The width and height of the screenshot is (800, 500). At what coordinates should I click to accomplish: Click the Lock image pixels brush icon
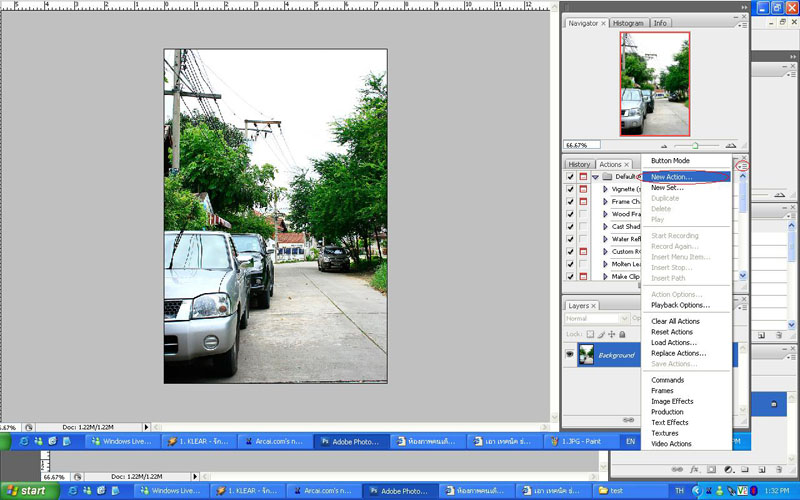601,334
